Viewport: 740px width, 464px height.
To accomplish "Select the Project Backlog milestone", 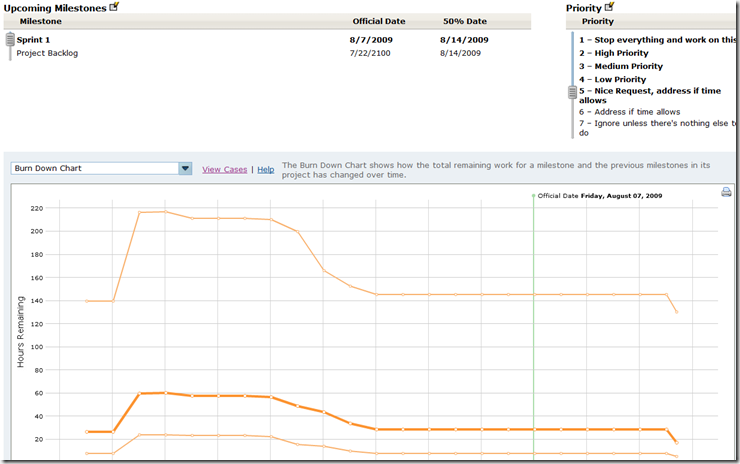I will coord(47,53).
